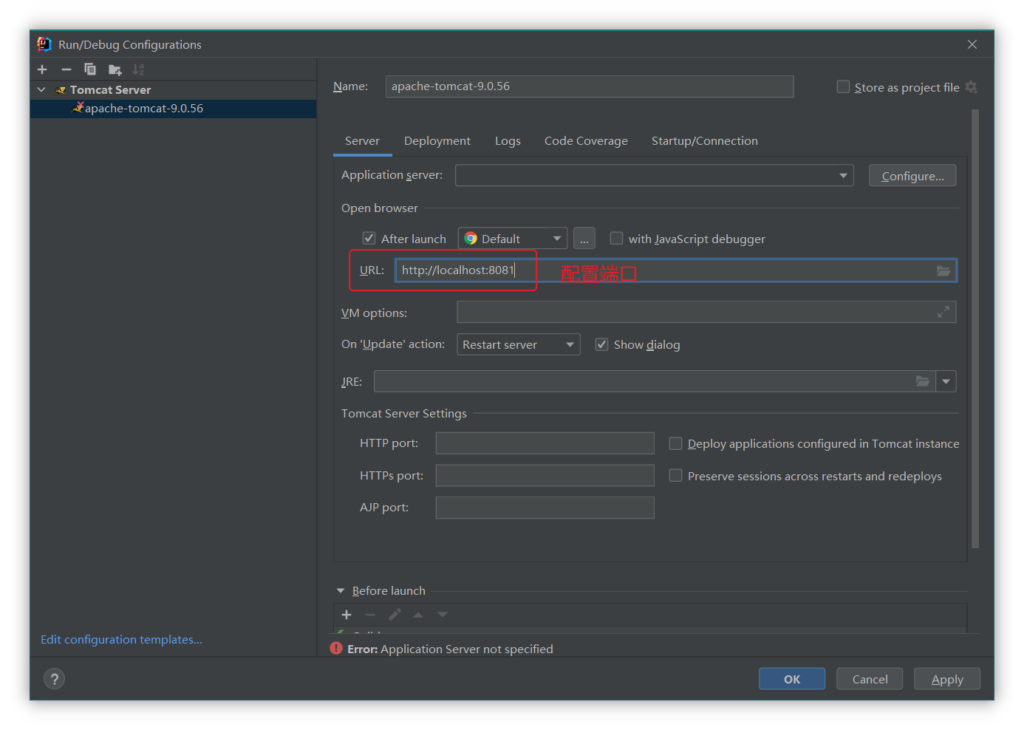This screenshot has width=1024, height=730.
Task: Enable Preserve sessions across restarts and redeploys
Action: (x=675, y=475)
